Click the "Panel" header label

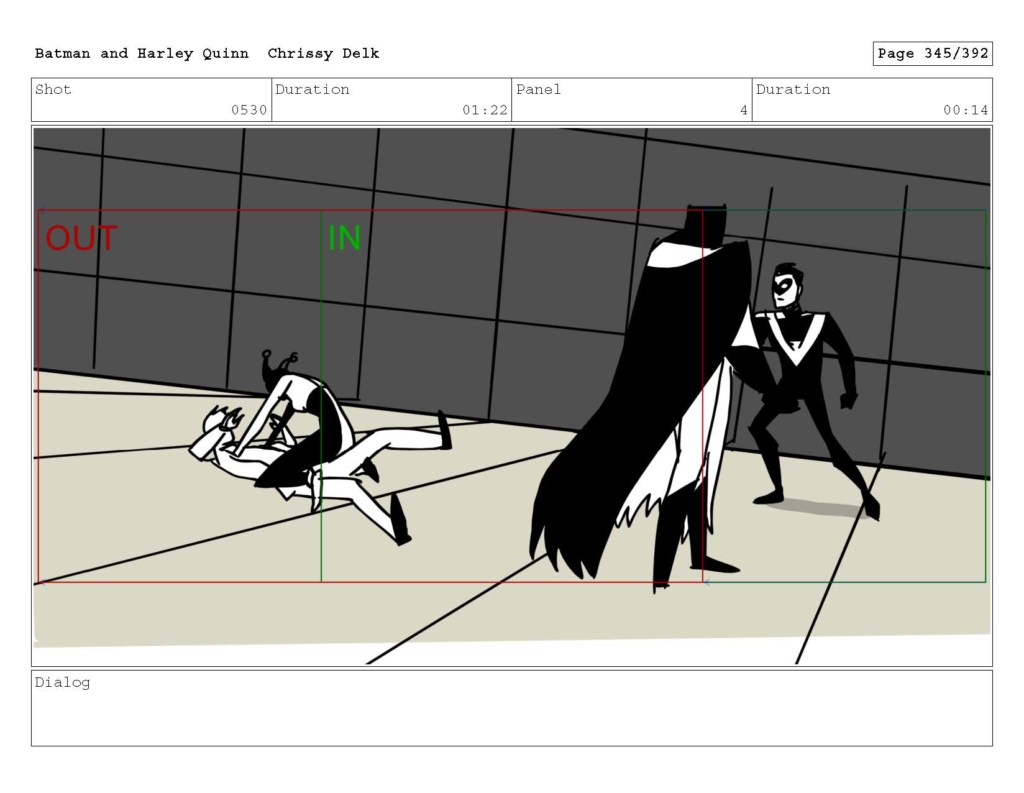click(x=538, y=89)
